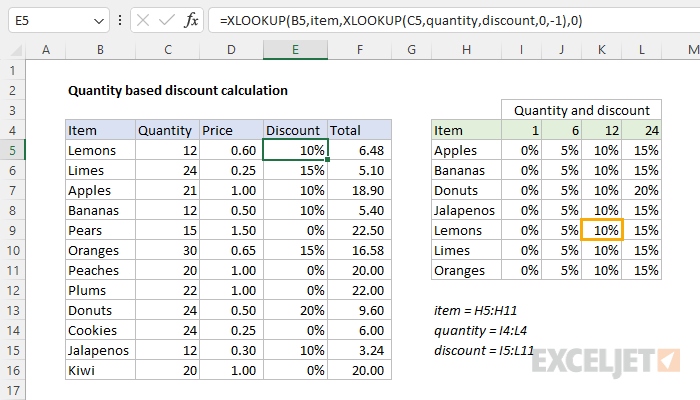The image size is (700, 400).
Task: Click the 'item = H5:H11' note
Action: click(x=475, y=310)
